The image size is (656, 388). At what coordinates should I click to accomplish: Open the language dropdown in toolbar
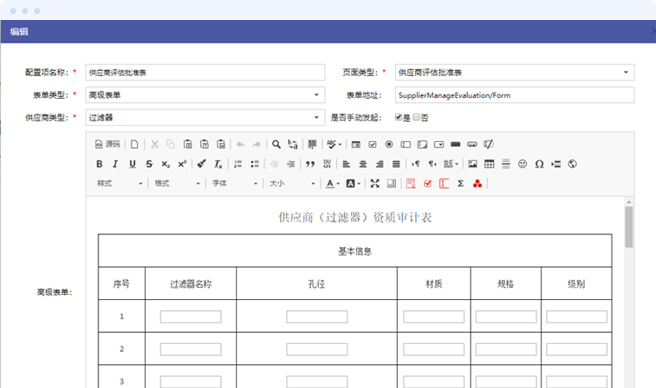click(451, 164)
